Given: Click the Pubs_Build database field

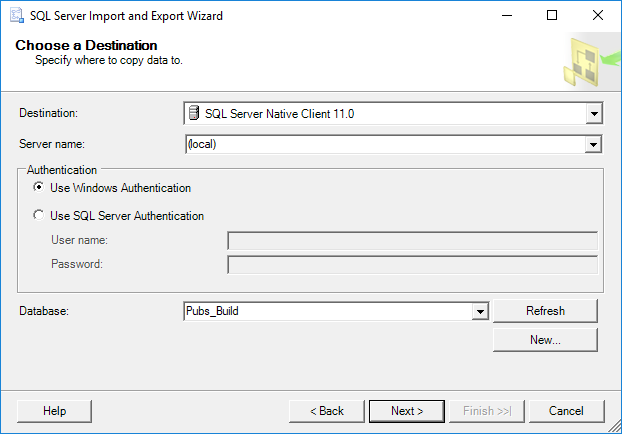Looking at the screenshot, I should pyautogui.click(x=328, y=311).
